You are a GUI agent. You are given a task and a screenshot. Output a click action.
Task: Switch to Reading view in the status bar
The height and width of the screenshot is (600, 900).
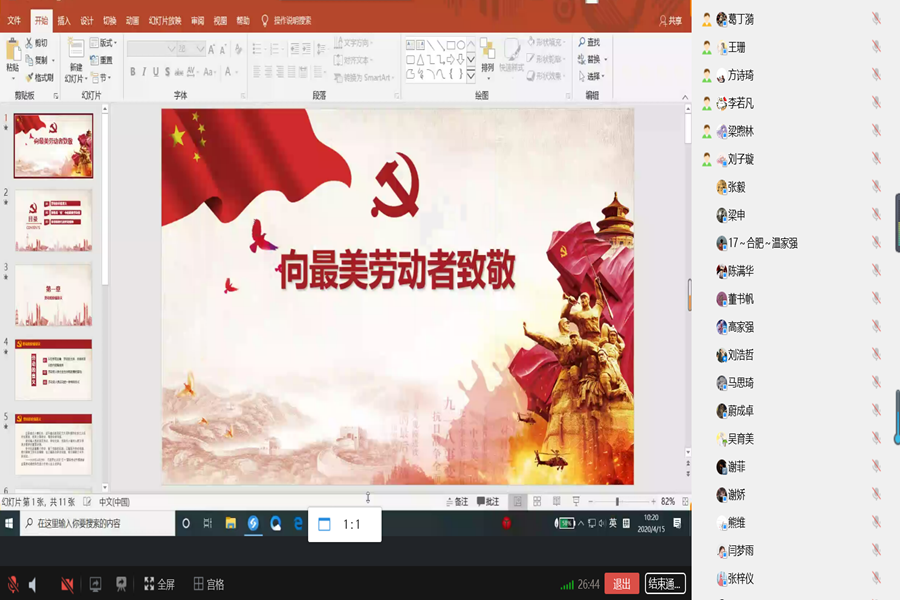(x=557, y=501)
